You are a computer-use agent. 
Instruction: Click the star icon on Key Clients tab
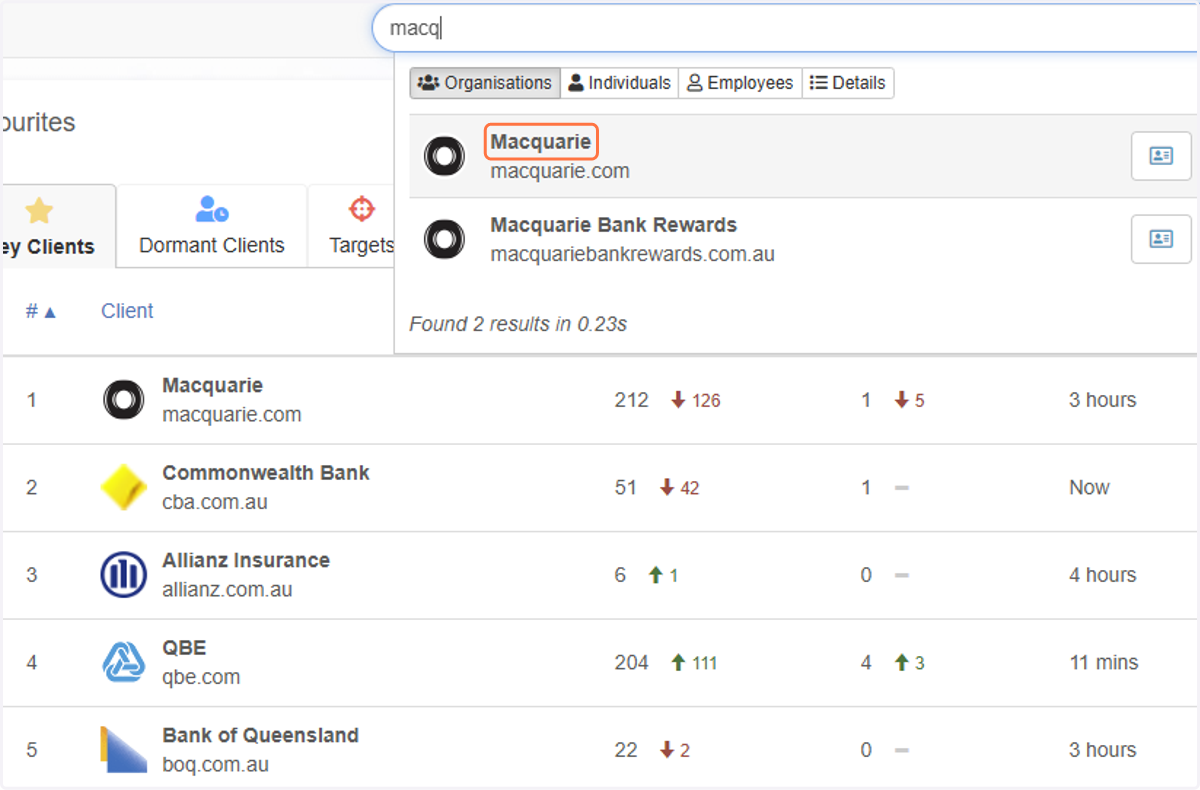38,210
